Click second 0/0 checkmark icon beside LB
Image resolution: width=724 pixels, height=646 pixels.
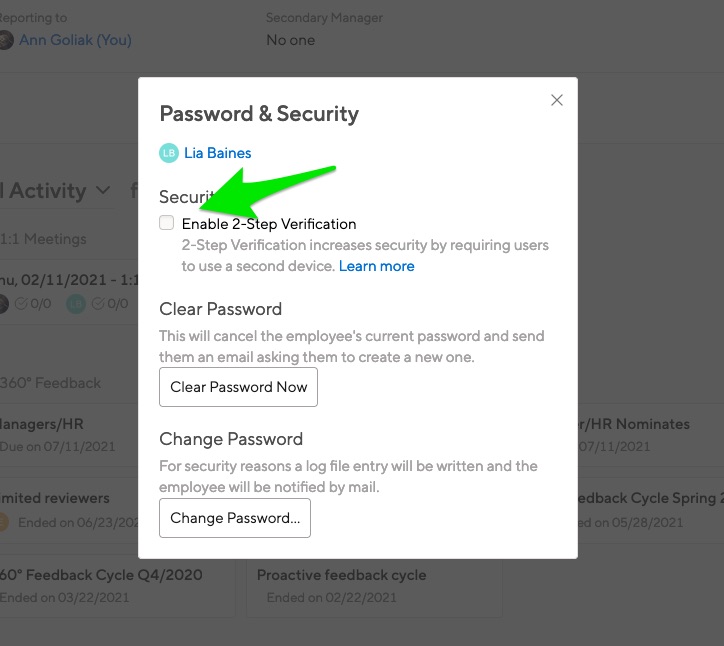coord(98,303)
